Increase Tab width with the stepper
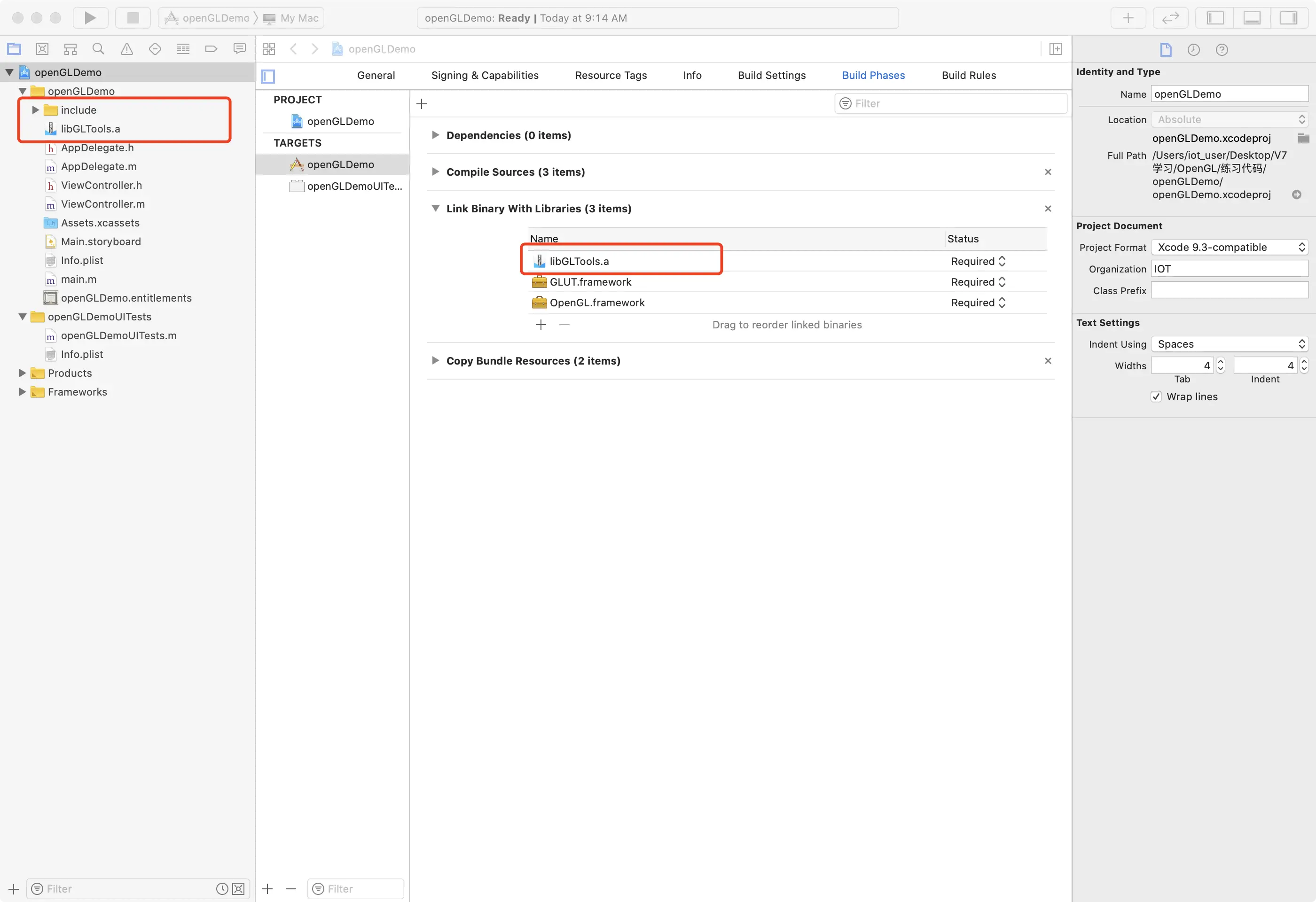Viewport: 1316px width, 902px height. point(1220,362)
